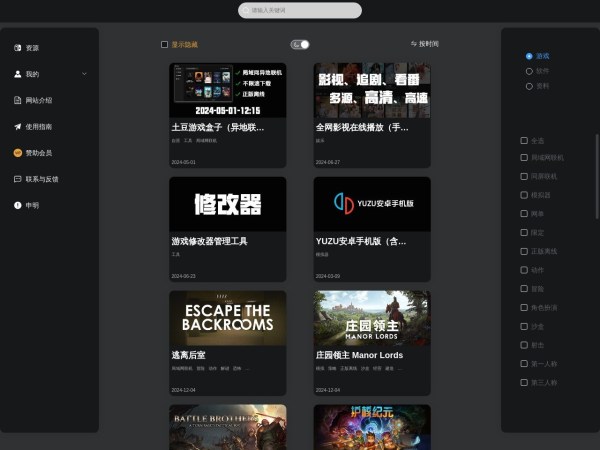Enable the 显示隐藏 checkbox
600x450 pixels.
coord(165,44)
